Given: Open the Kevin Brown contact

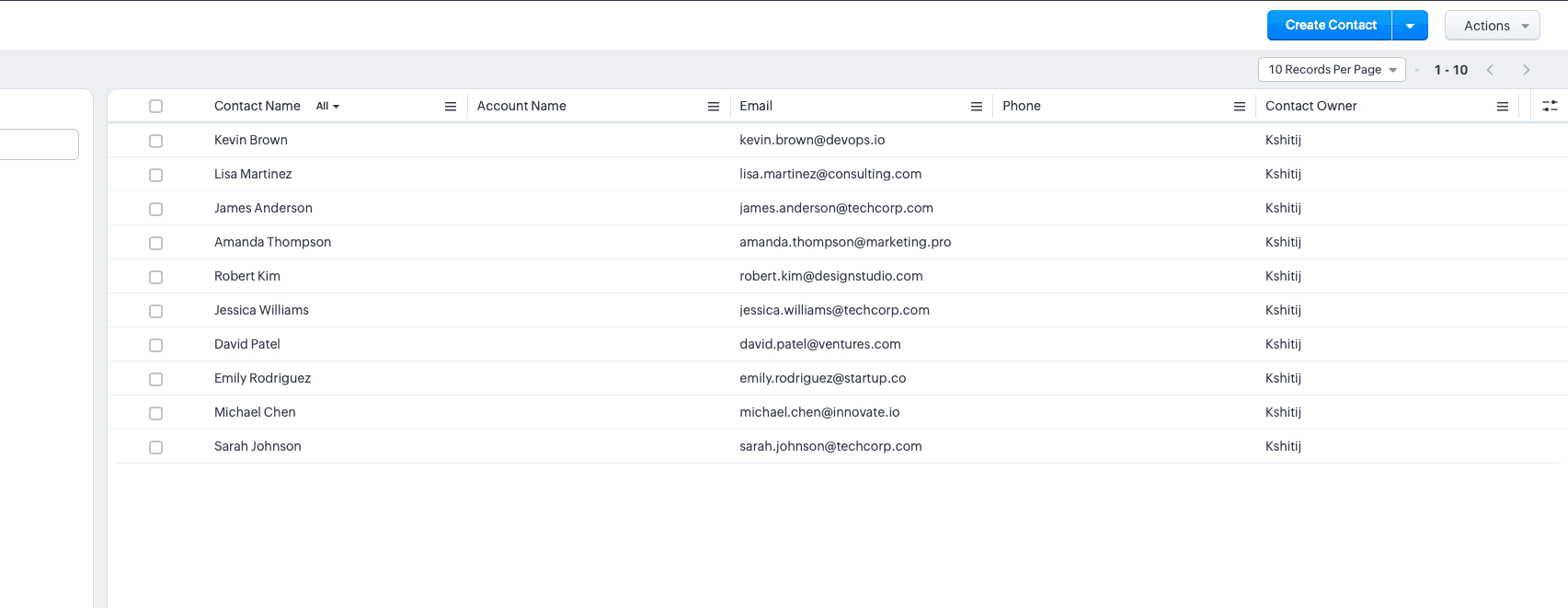Looking at the screenshot, I should coord(251,140).
